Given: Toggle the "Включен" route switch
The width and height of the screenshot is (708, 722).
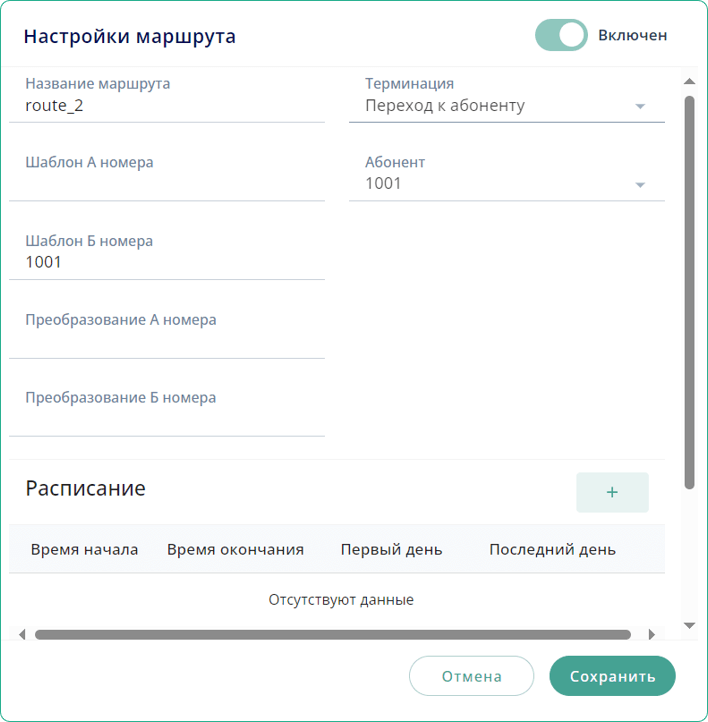Looking at the screenshot, I should (561, 35).
